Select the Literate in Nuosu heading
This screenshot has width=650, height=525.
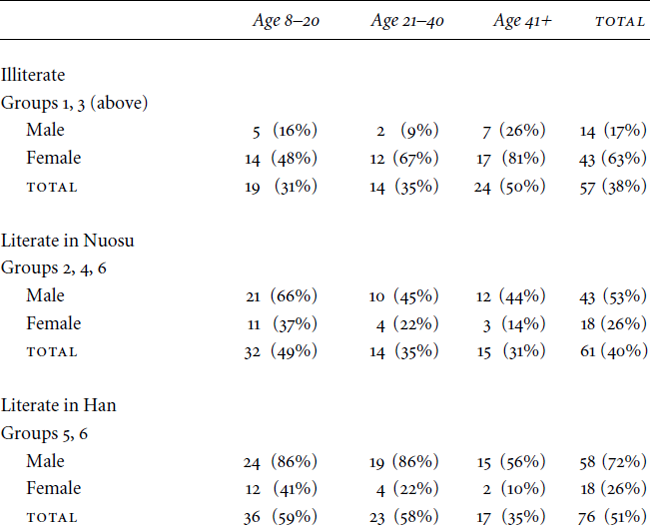(x=68, y=241)
